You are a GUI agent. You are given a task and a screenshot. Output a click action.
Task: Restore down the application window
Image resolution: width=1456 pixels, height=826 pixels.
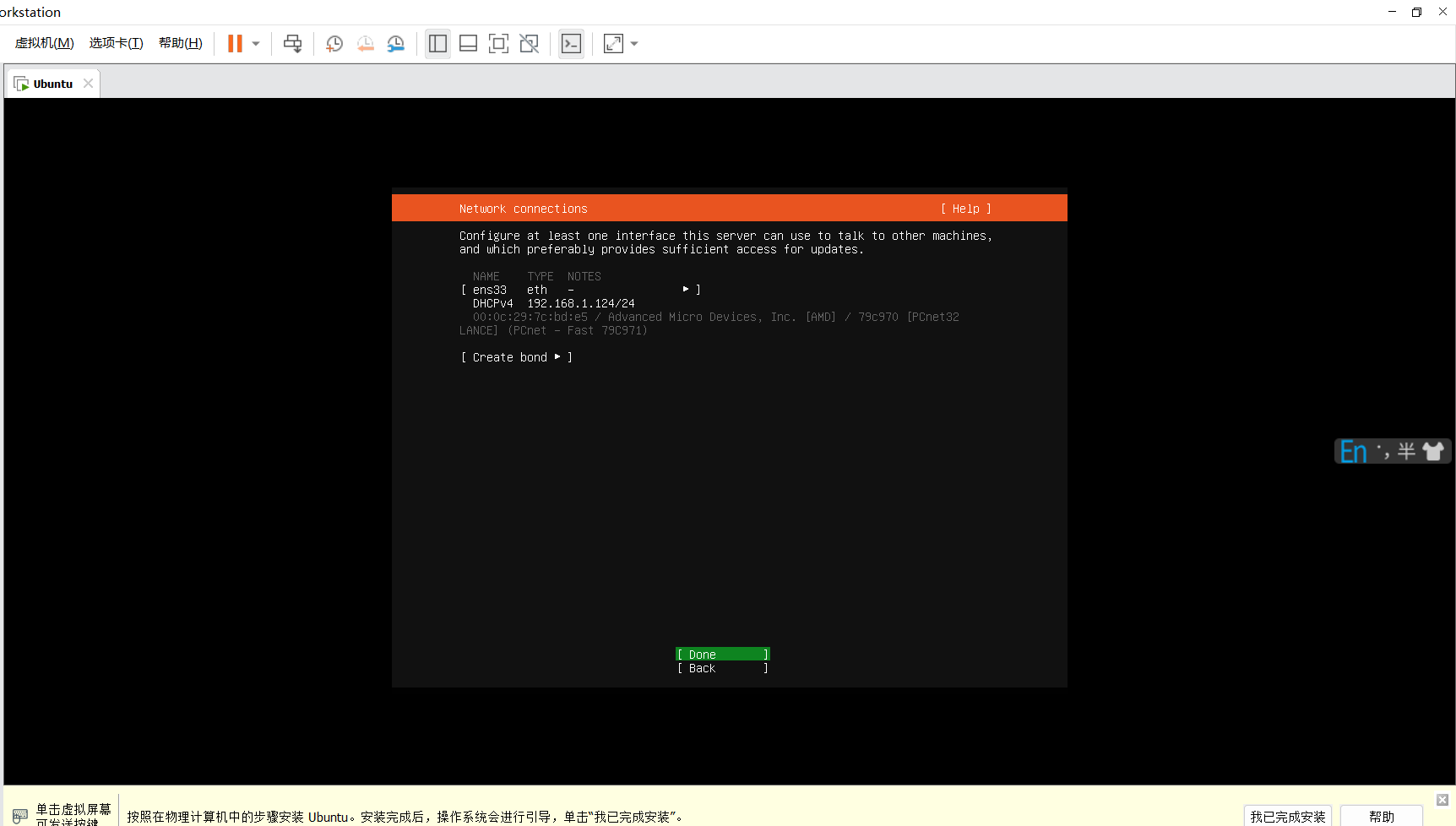pos(1417,12)
